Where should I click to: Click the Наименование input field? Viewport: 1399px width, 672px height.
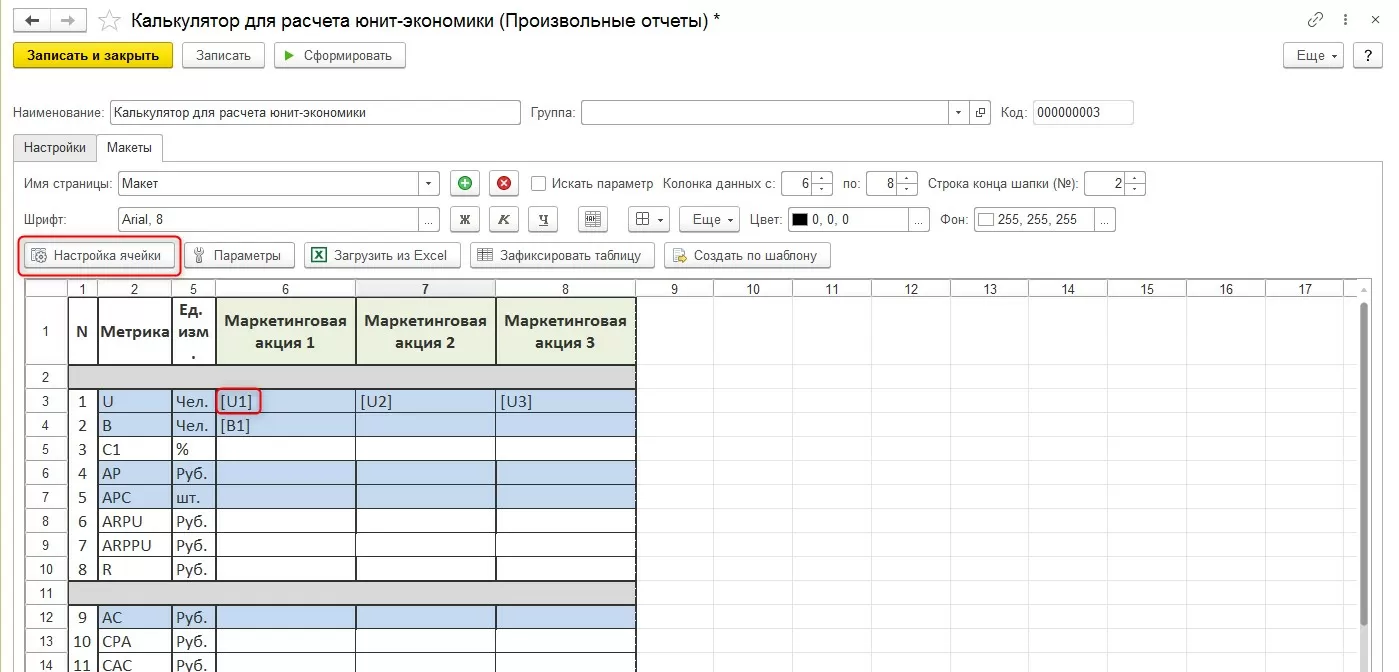[315, 113]
